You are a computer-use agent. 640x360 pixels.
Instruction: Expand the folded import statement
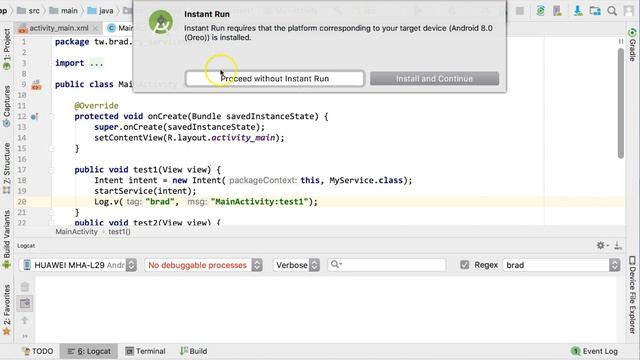[x=96, y=63]
